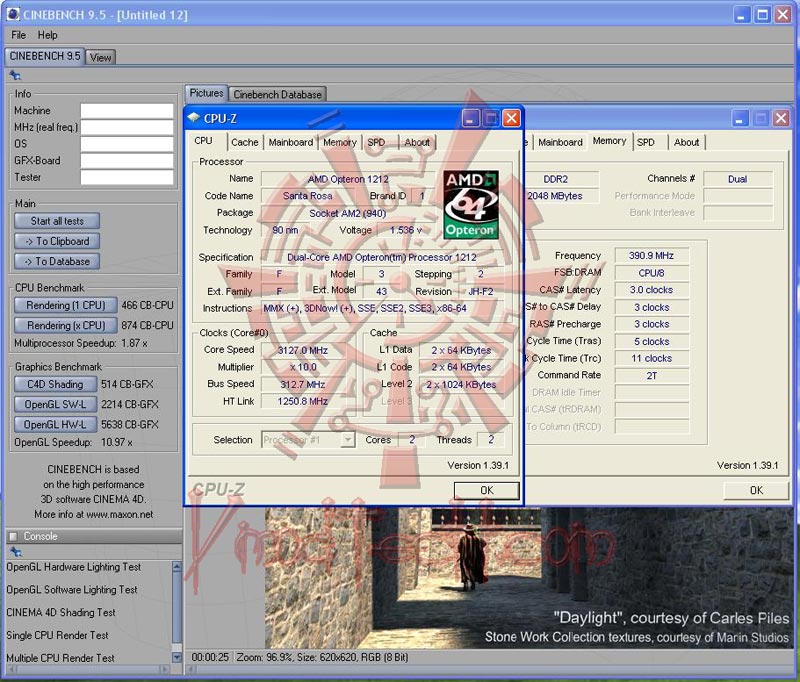Run the Rendering (1 CPU) benchmark
This screenshot has height=682, width=800.
(x=65, y=305)
